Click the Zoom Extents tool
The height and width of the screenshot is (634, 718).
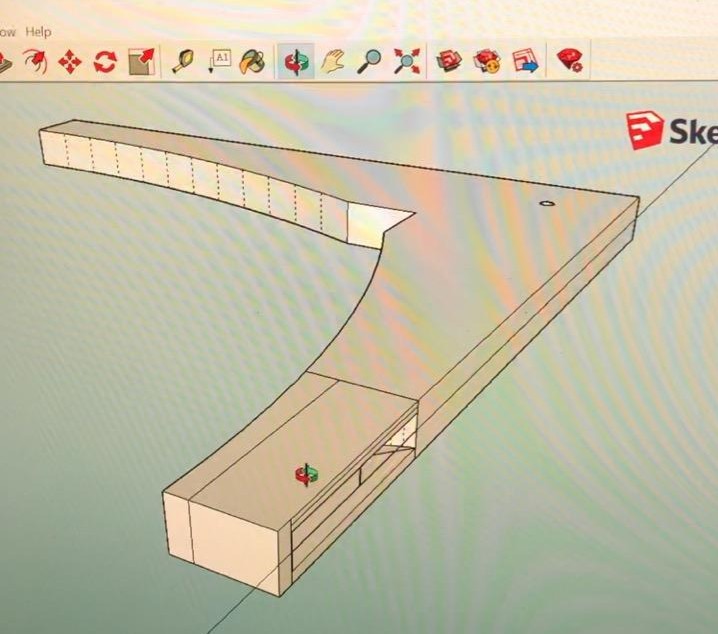407,61
